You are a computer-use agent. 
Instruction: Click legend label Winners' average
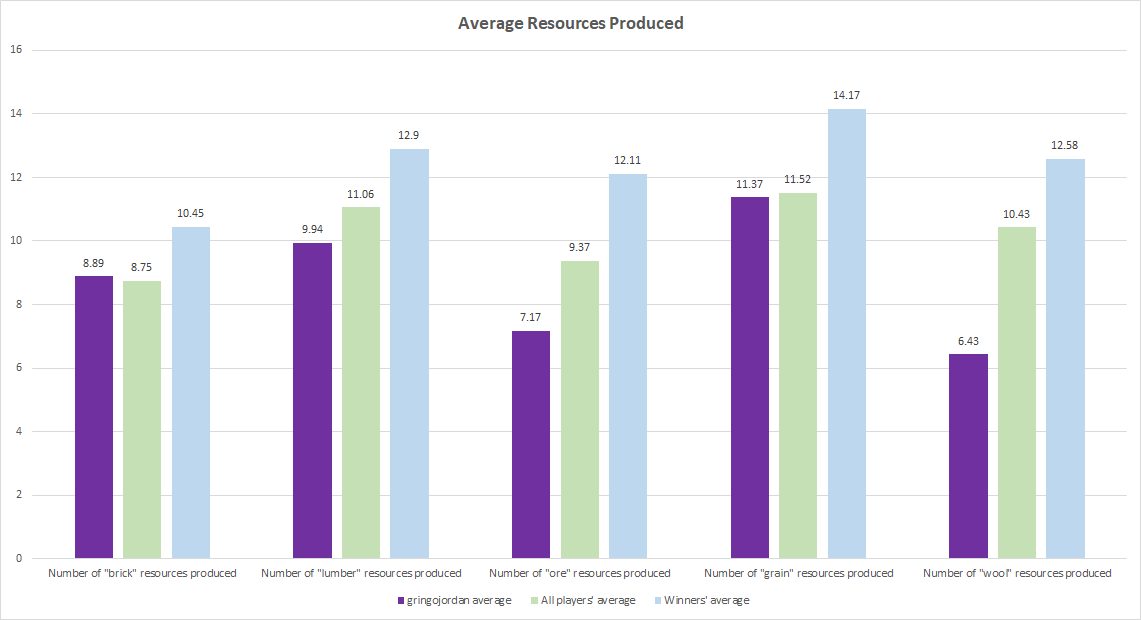click(707, 600)
